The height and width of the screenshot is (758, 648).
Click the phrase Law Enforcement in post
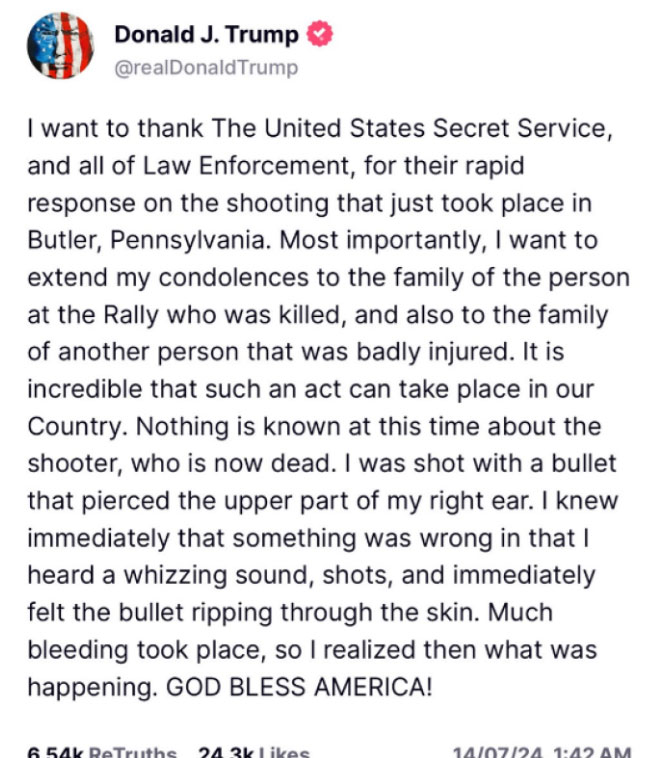coord(246,166)
